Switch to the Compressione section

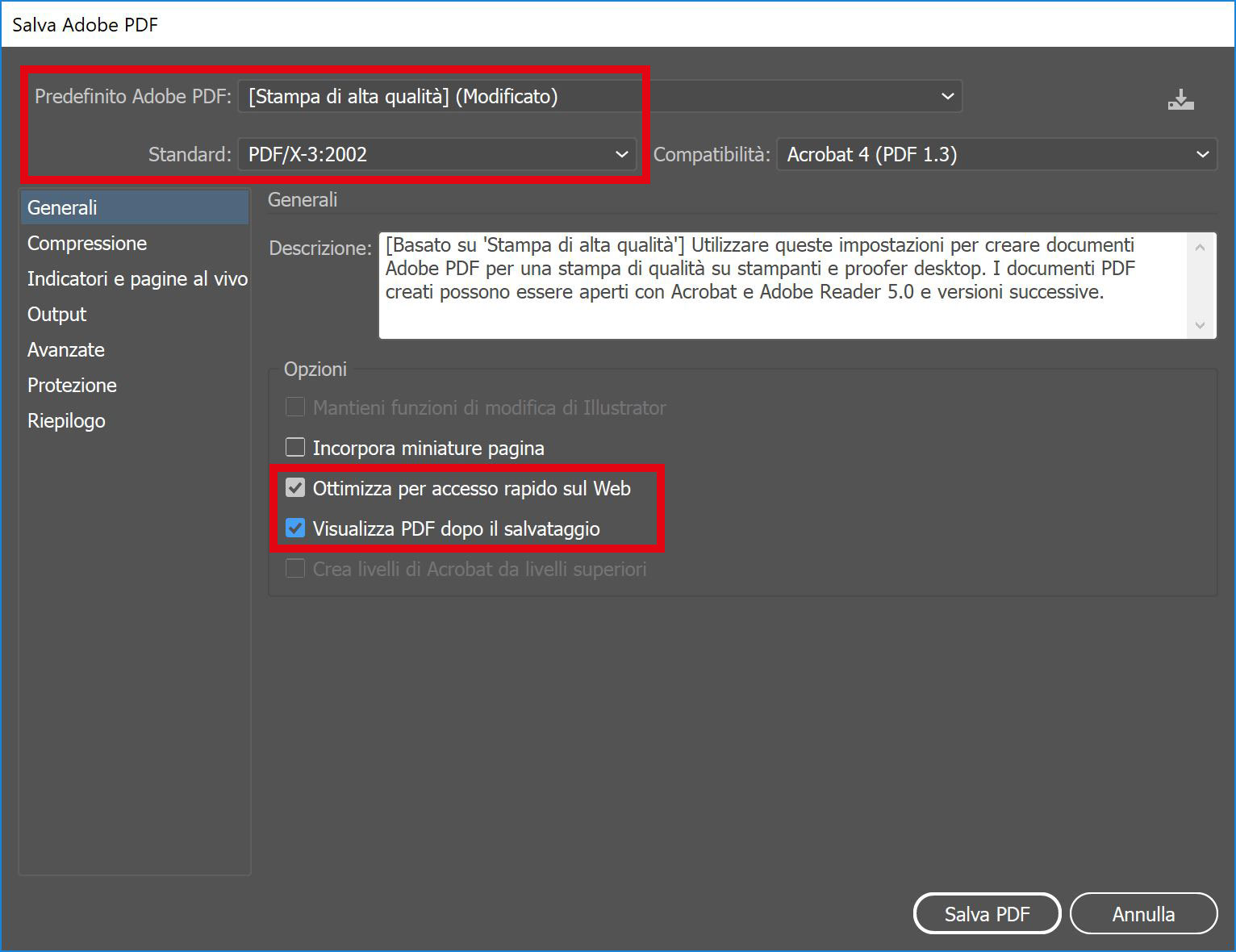(x=87, y=243)
